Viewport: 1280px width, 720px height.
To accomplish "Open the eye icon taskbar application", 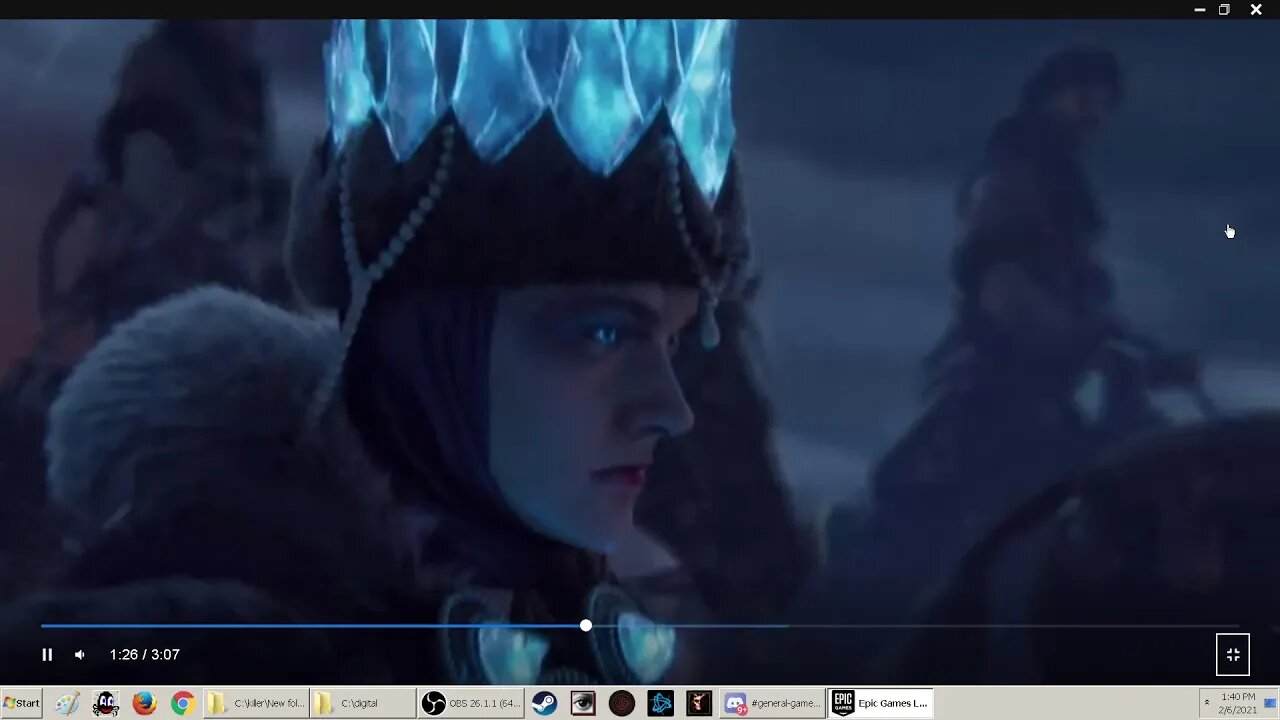I will [x=583, y=703].
